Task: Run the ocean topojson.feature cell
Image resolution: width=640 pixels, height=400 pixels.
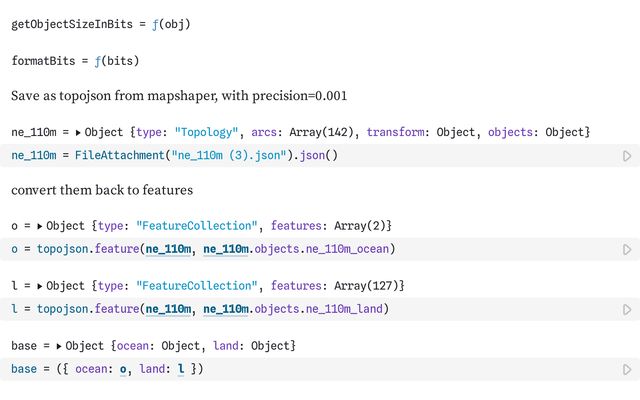Action: (627, 249)
